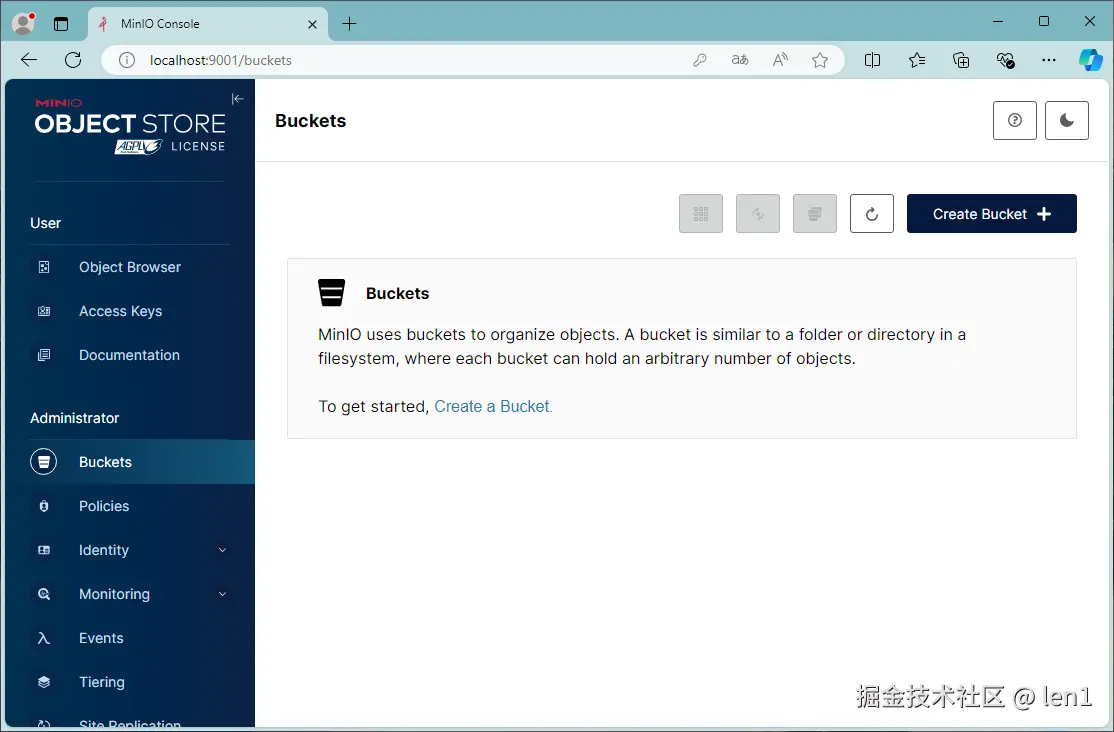Click the set replication icon button
The width and height of the screenshot is (1114, 732).
pos(757,213)
